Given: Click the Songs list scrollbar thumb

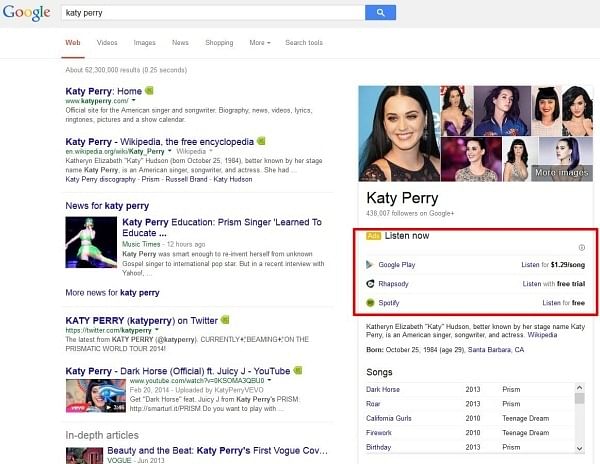Looking at the screenshot, I should tap(580, 398).
